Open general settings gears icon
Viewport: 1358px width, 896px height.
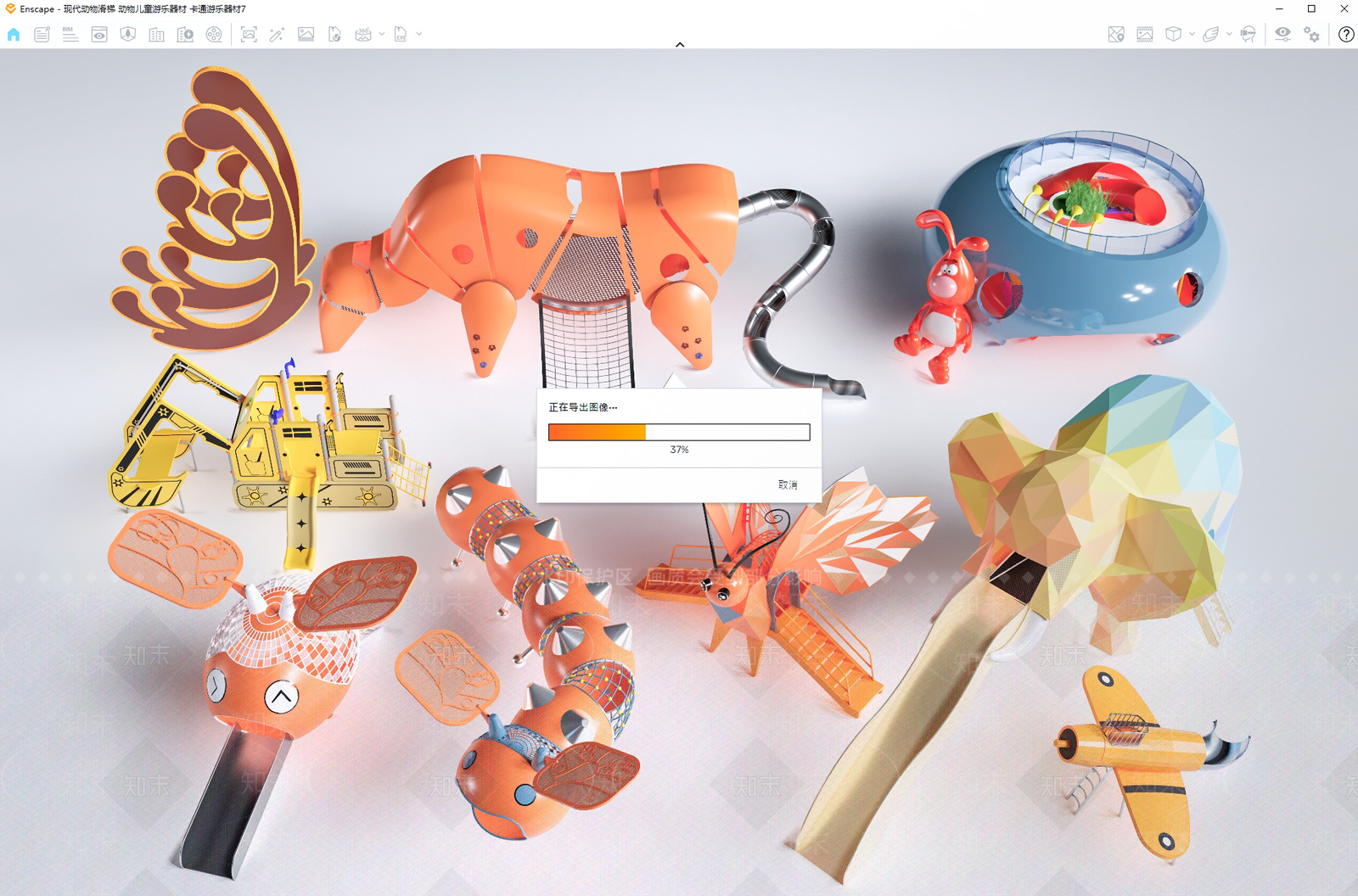(x=1312, y=35)
